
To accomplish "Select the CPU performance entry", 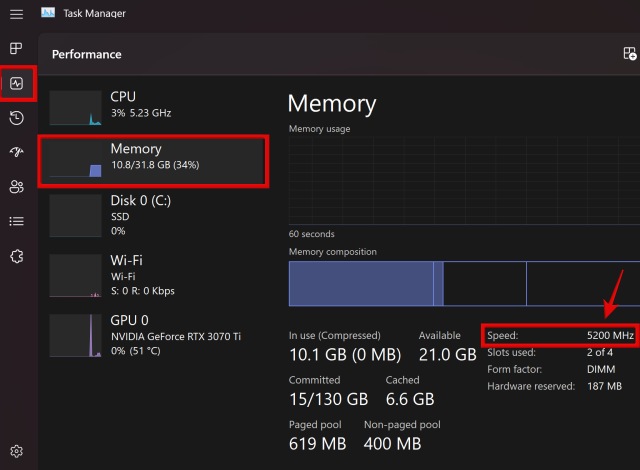I will click(x=154, y=106).
